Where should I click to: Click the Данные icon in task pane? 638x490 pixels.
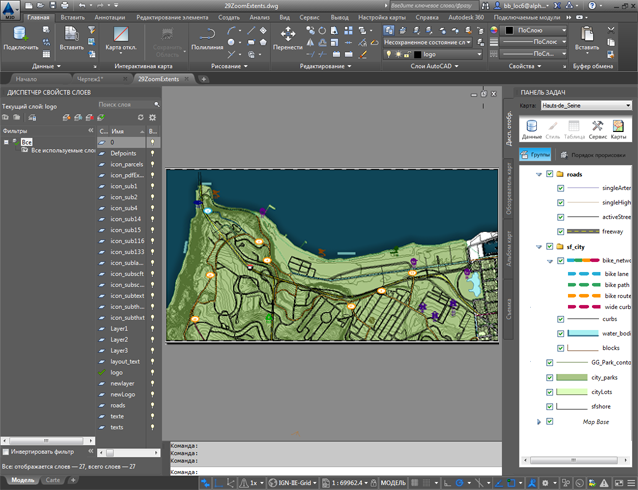point(531,128)
